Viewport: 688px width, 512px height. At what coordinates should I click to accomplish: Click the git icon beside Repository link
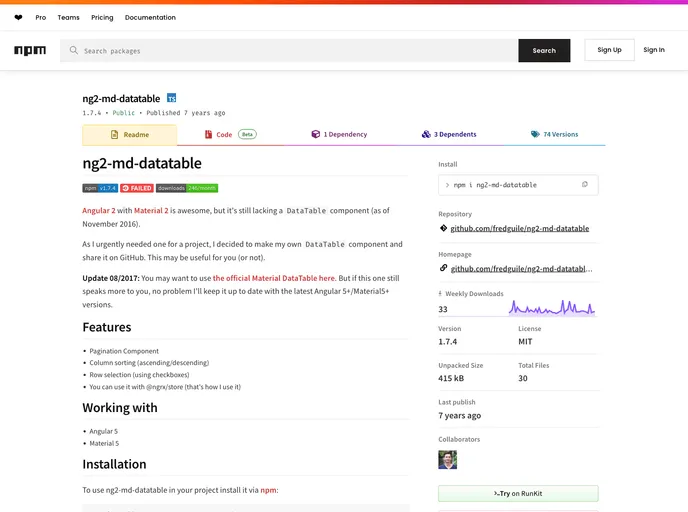coord(443,228)
